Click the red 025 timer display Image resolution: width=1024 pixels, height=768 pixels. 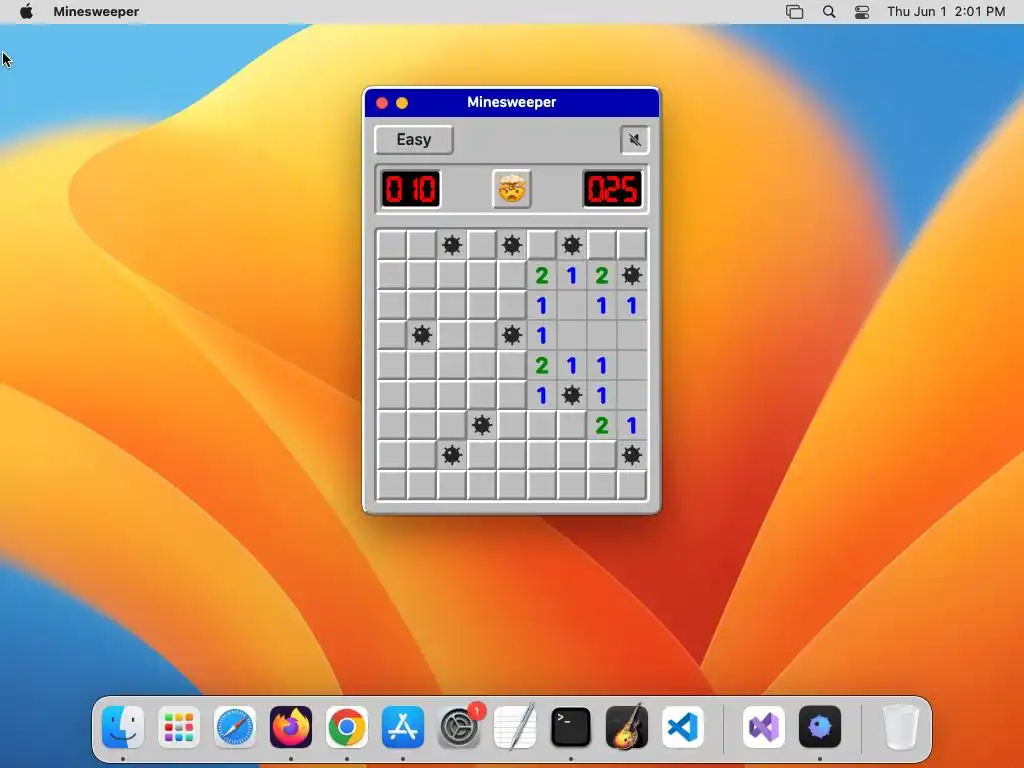click(613, 189)
